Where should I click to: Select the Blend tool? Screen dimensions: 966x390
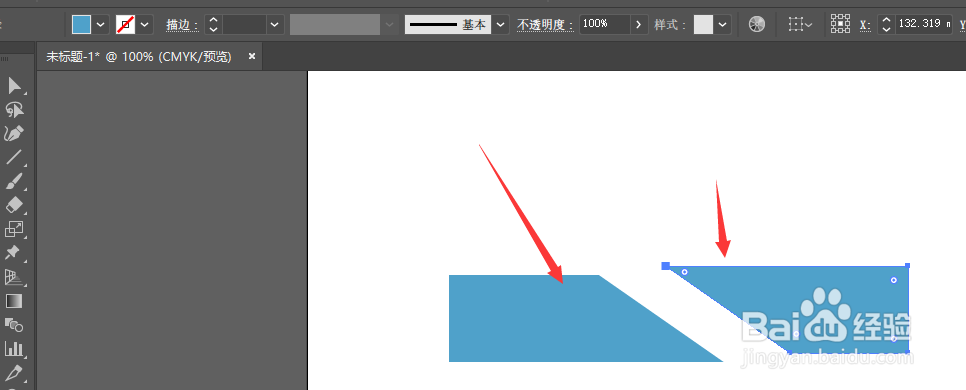(x=14, y=325)
